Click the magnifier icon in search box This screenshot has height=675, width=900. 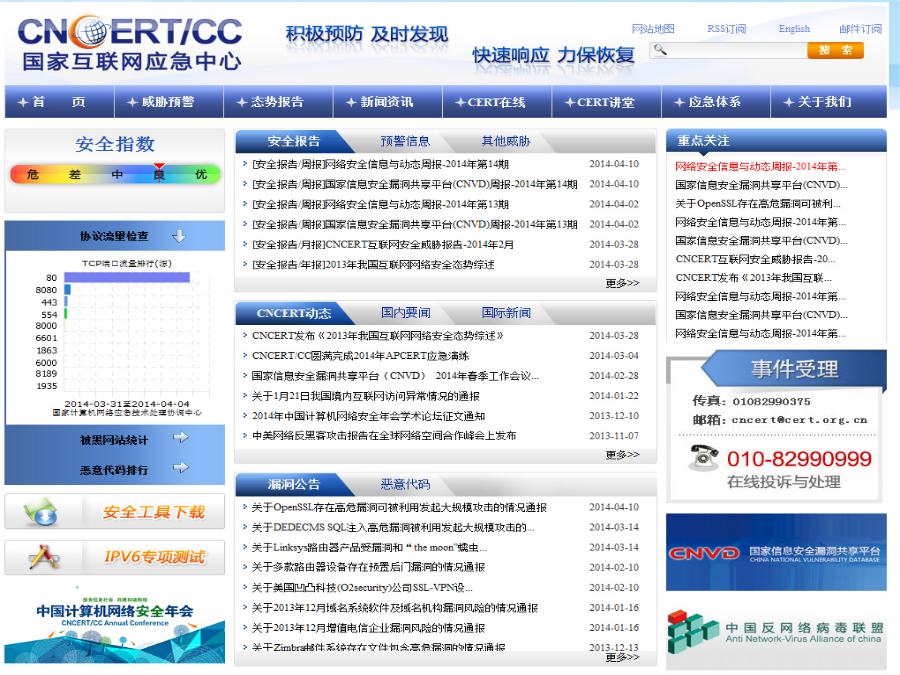(660, 50)
